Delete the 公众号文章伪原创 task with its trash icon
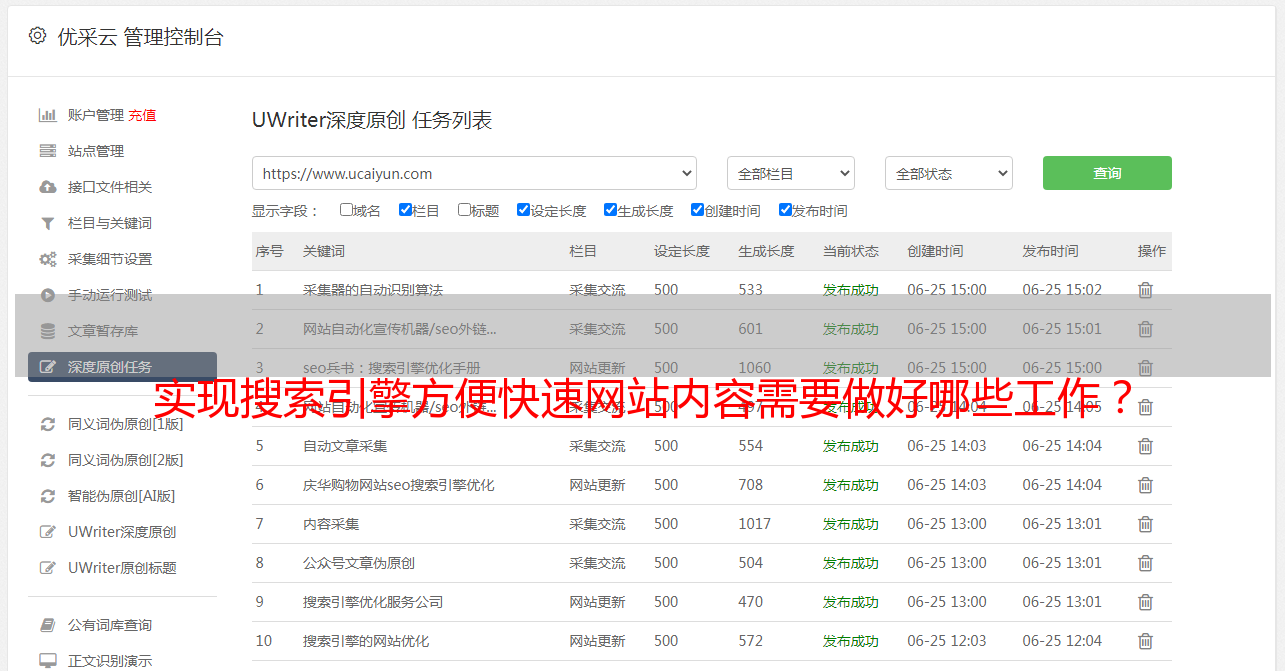1285x671 pixels. 1146,563
